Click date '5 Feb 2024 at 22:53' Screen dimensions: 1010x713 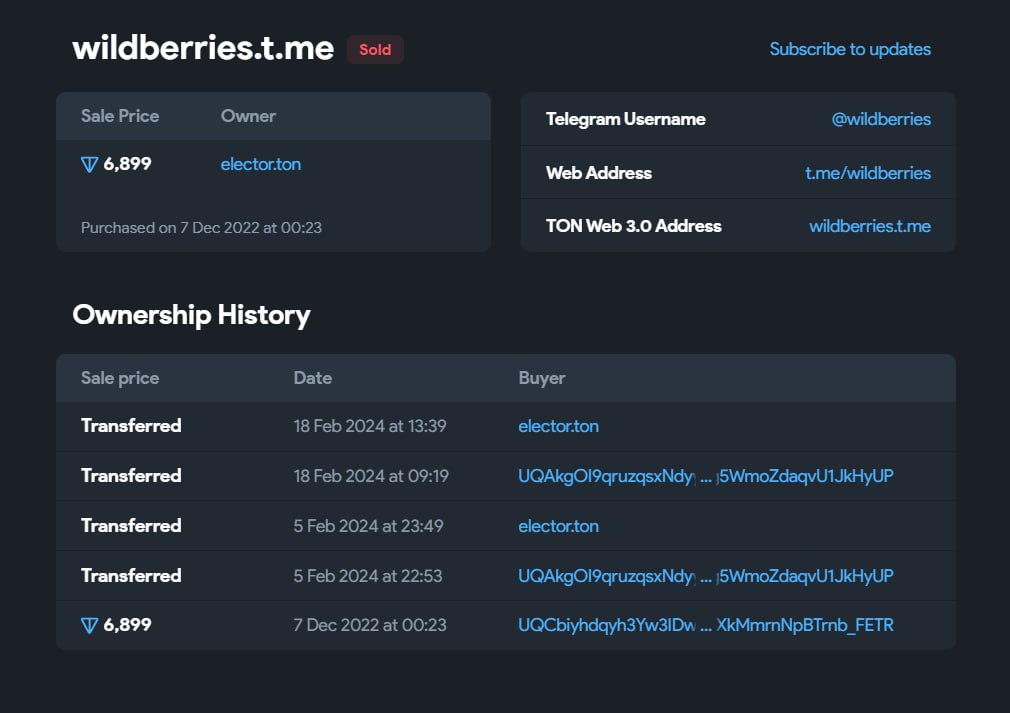tap(368, 576)
